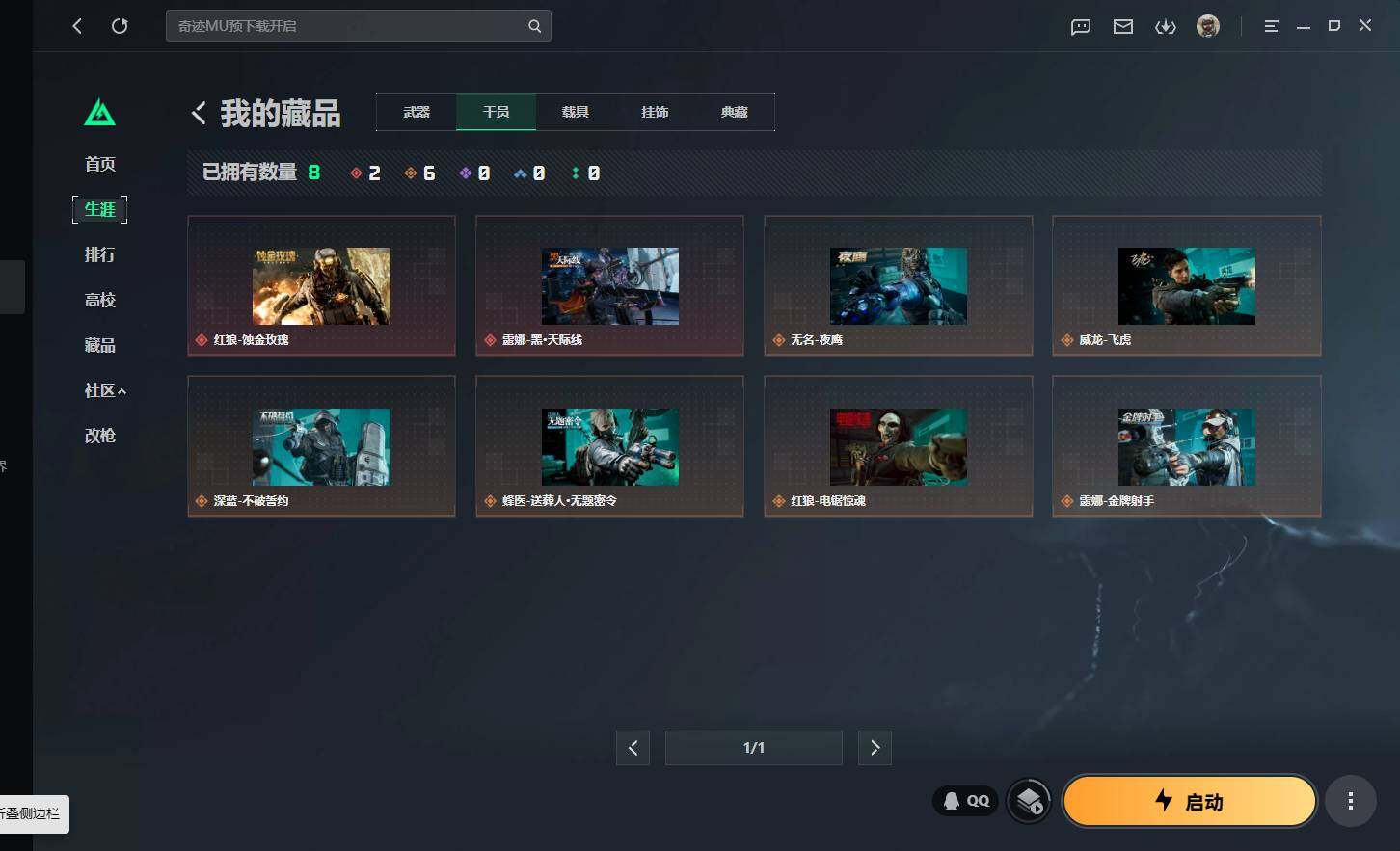1400x851 pixels.
Task: Open the 蜂医-送葬人•无题密令 operator card
Action: 609,446
